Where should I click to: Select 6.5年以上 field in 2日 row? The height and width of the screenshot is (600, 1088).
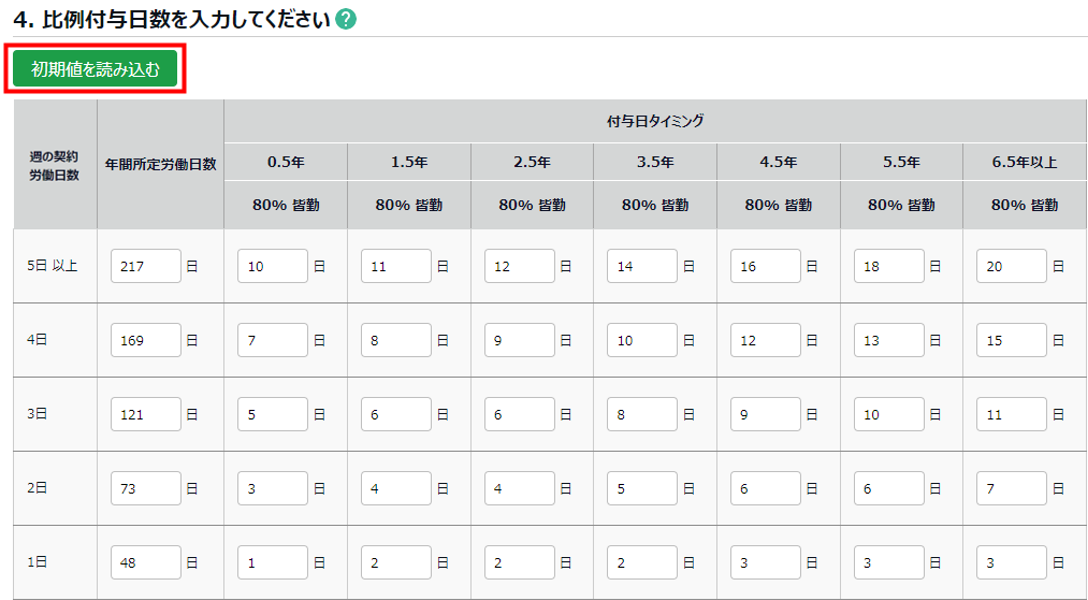[1012, 488]
